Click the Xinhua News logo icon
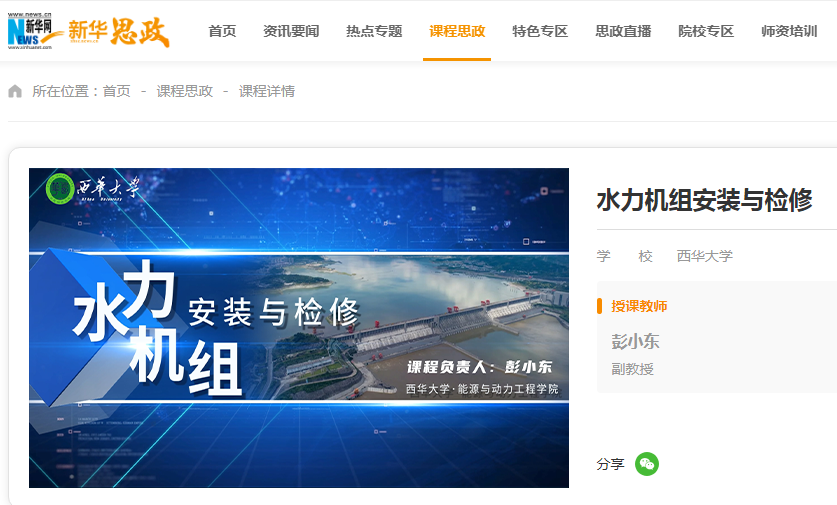This screenshot has height=505, width=837. (30, 31)
